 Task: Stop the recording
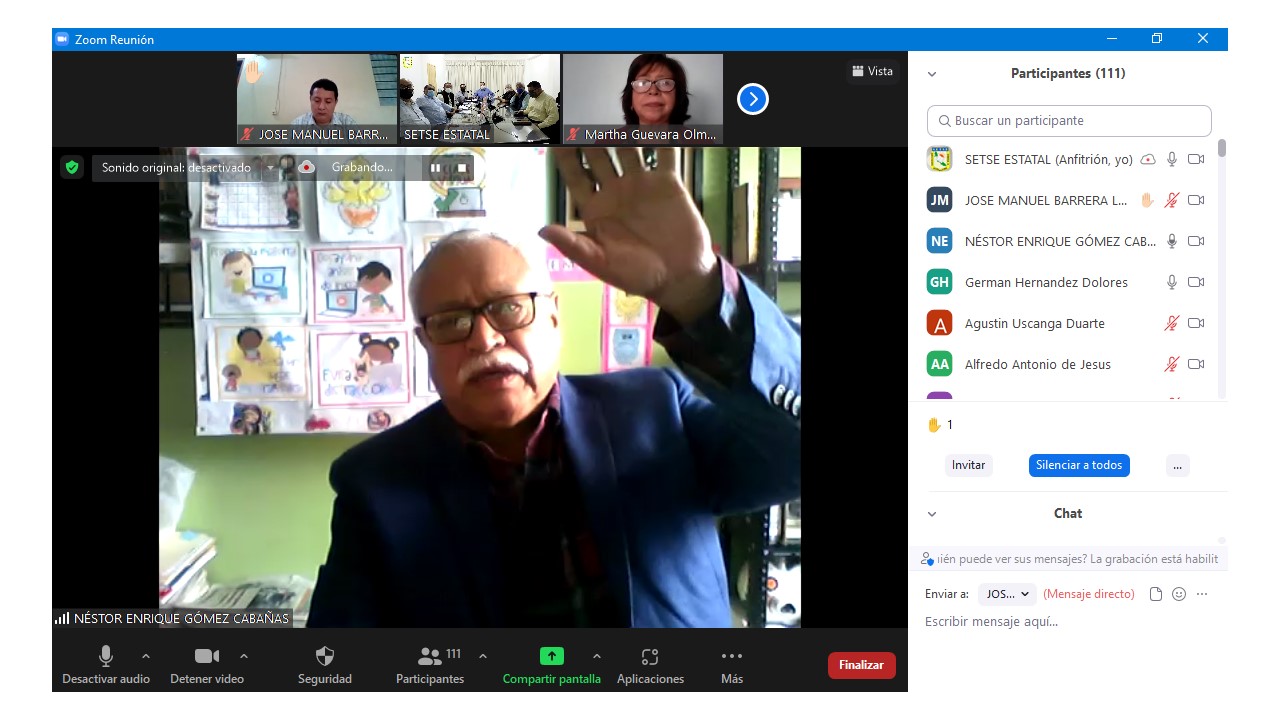pos(461,168)
